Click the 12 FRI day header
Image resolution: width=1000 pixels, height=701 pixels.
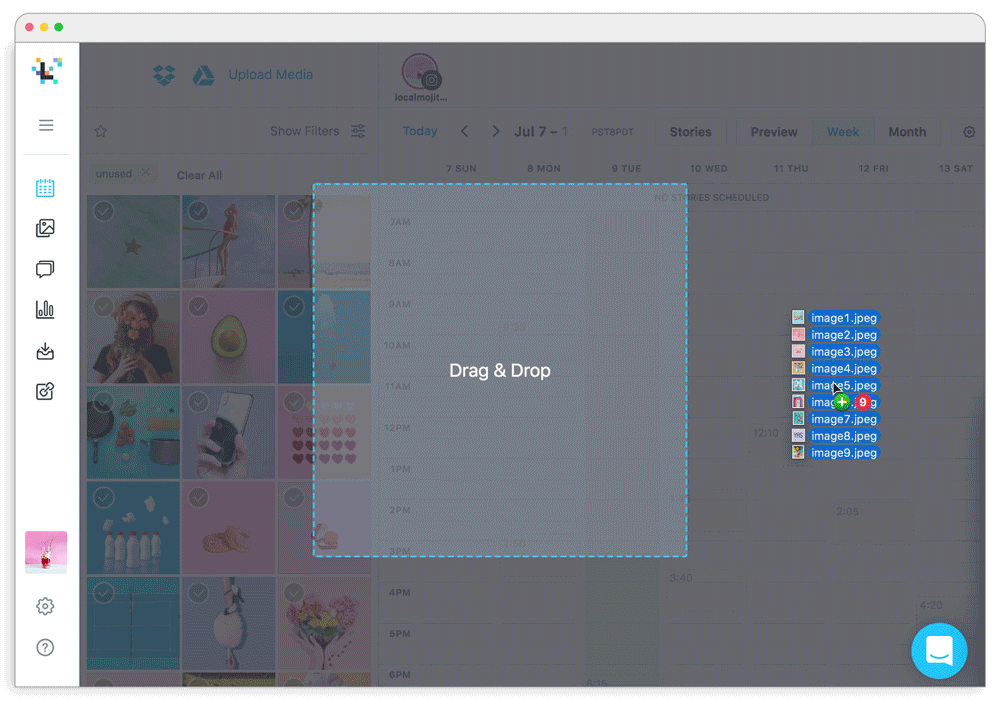[873, 168]
